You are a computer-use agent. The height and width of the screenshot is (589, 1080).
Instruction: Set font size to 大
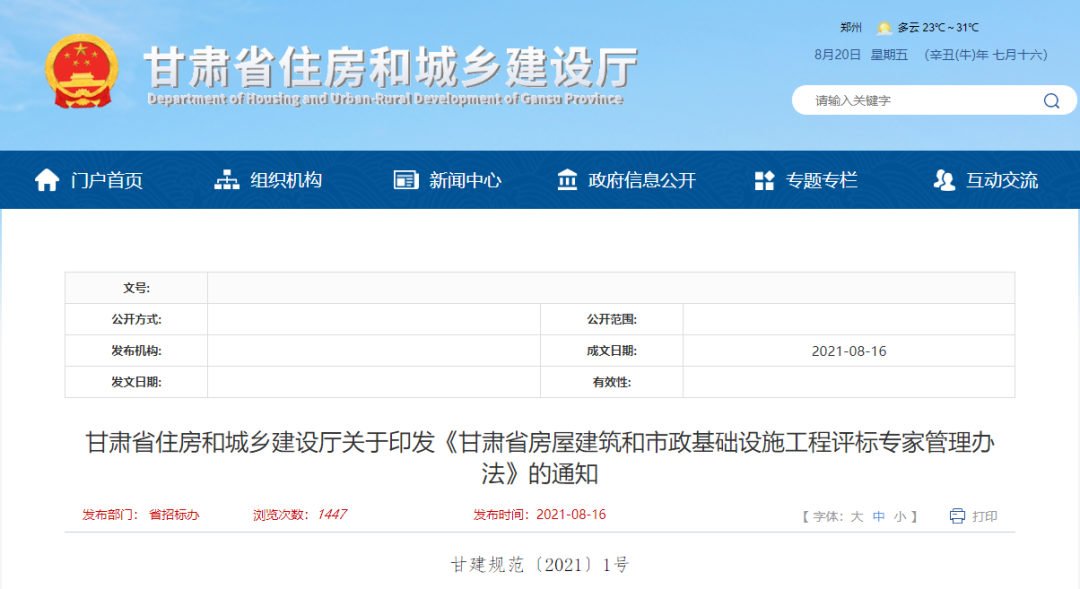[856, 516]
